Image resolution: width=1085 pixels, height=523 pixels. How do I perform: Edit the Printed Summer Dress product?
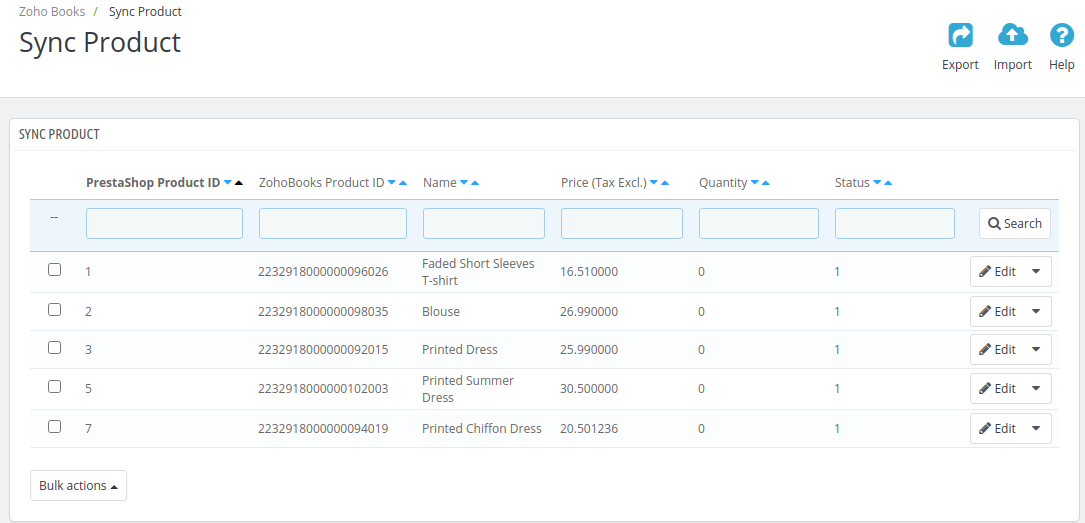point(997,388)
